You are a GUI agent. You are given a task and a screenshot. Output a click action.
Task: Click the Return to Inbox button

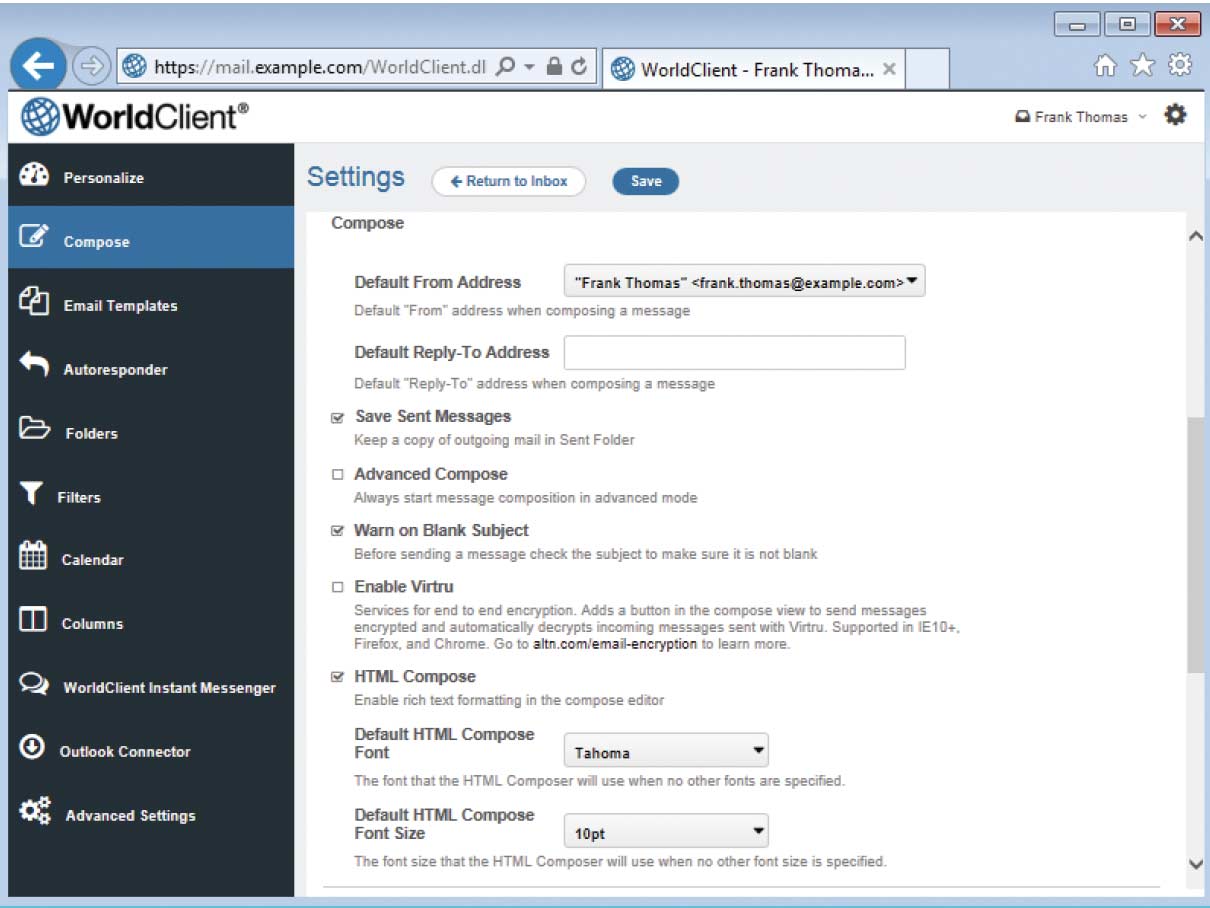pos(508,181)
